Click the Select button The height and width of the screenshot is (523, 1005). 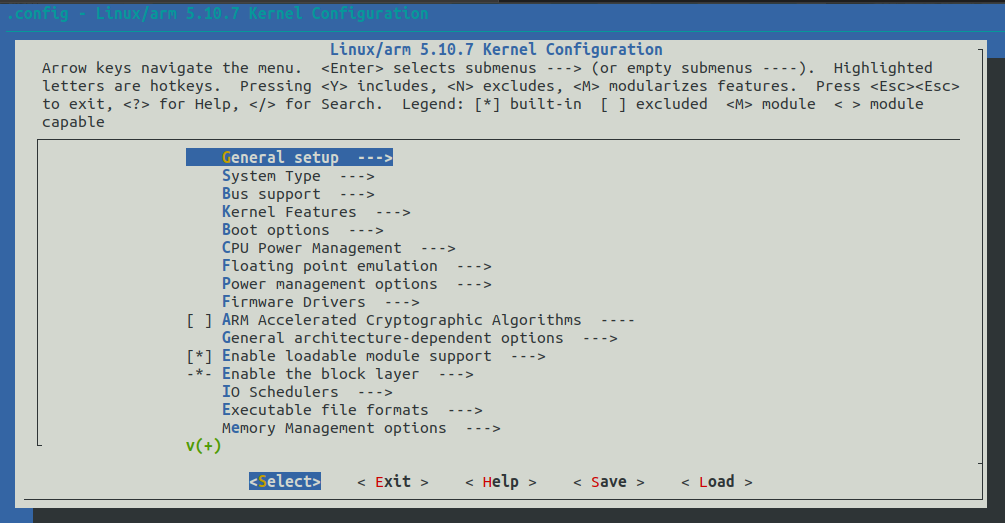285,481
